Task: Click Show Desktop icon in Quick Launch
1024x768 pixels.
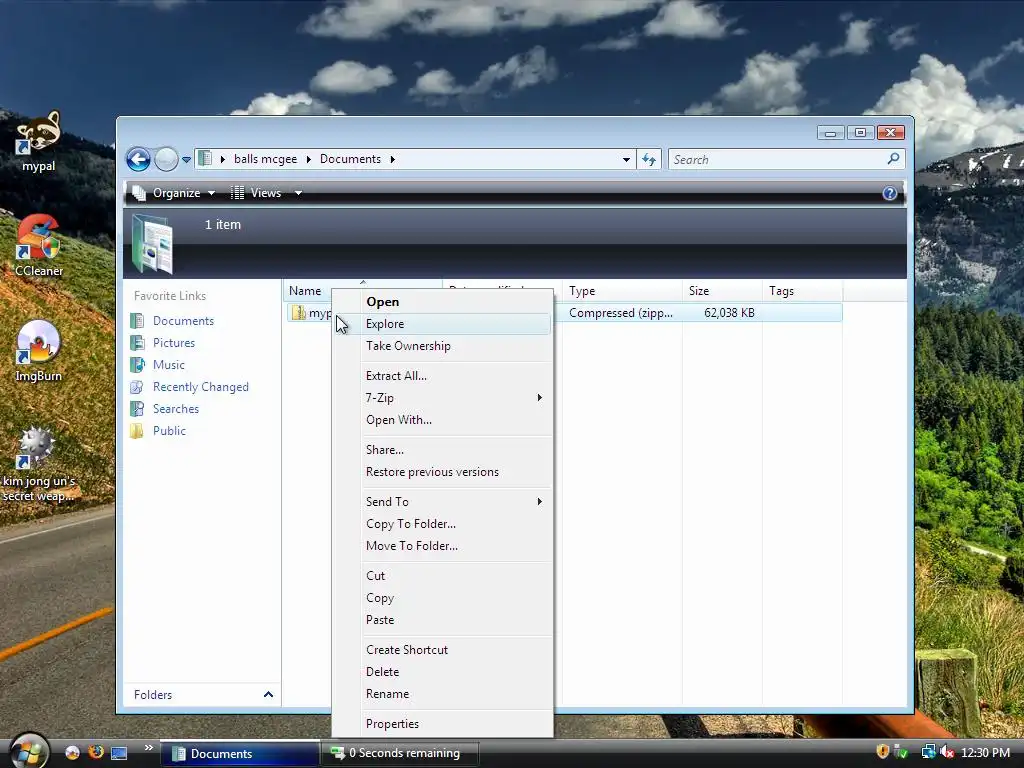Action: tap(119, 753)
